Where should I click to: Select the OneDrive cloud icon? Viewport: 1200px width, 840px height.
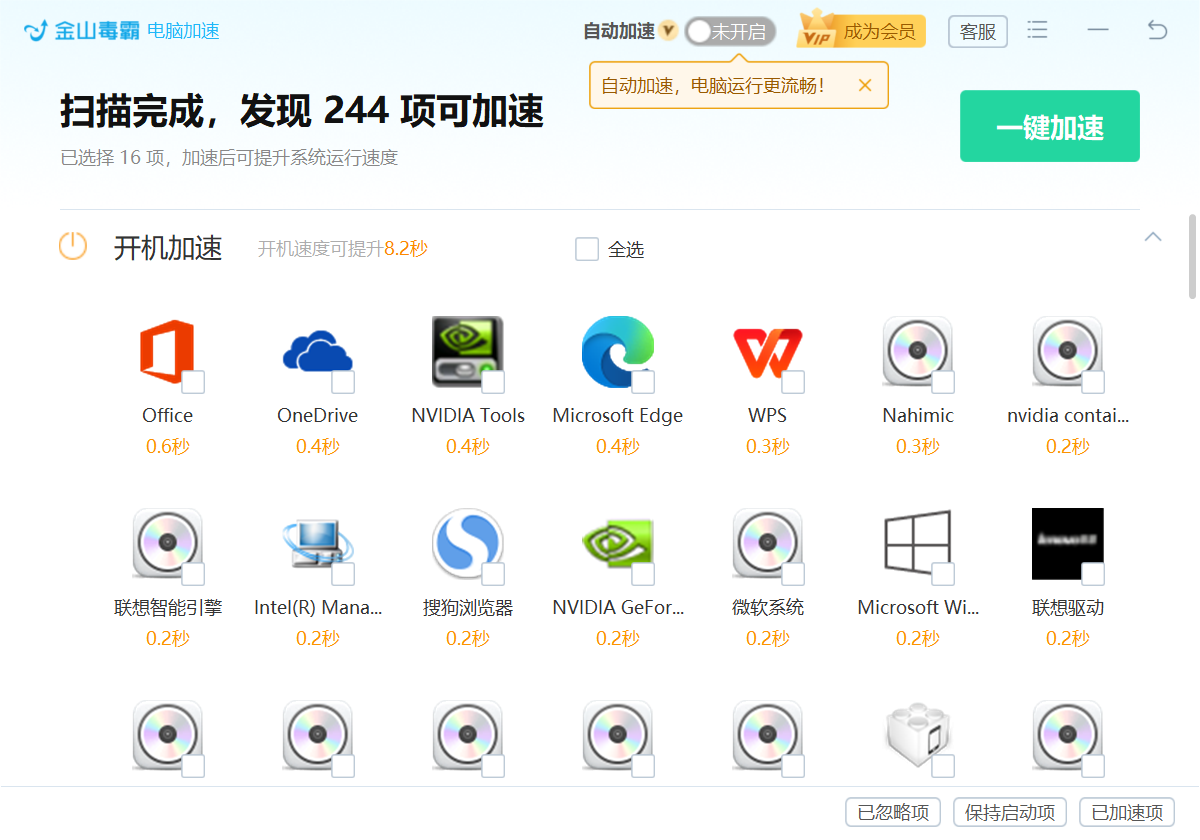click(x=317, y=351)
